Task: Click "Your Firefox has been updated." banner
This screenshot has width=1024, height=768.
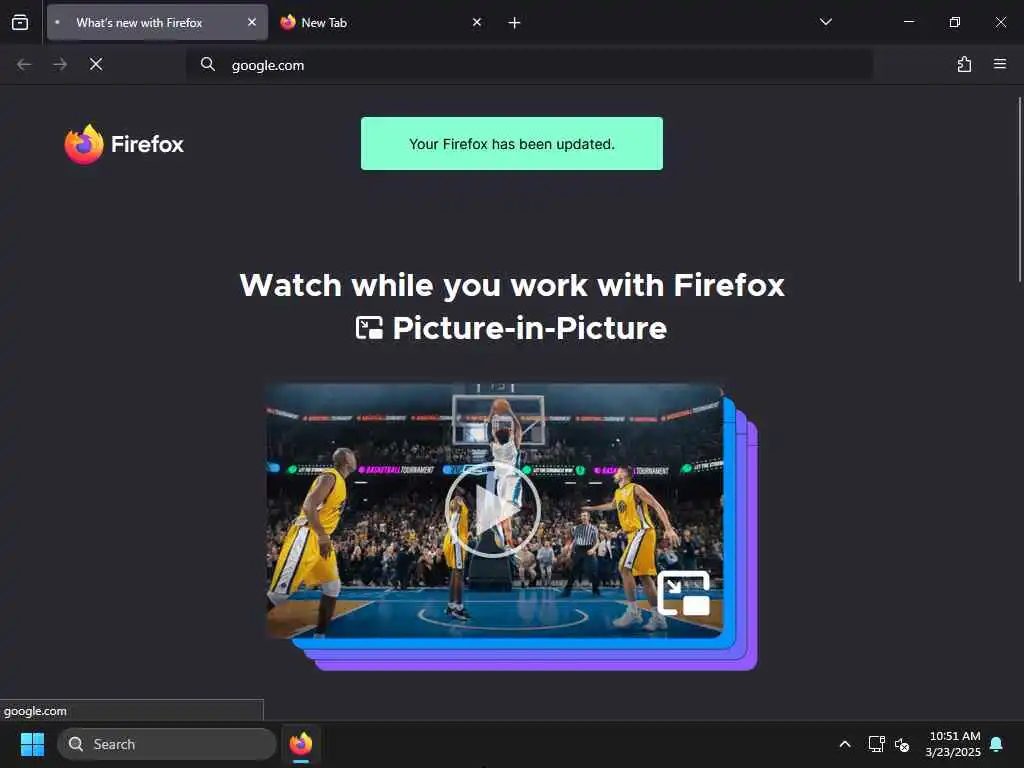Action: tap(511, 144)
